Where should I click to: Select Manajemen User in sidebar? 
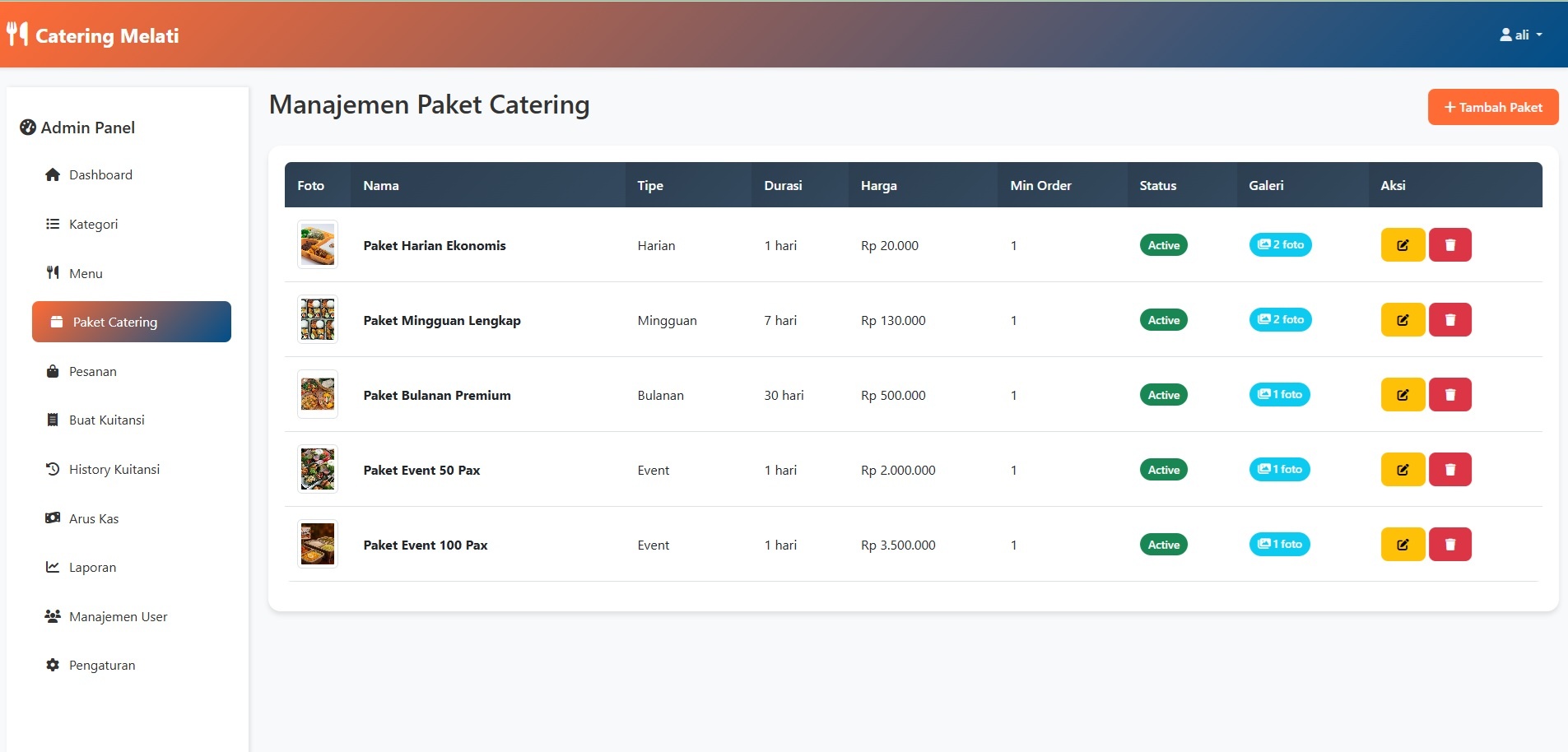pyautogui.click(x=118, y=617)
